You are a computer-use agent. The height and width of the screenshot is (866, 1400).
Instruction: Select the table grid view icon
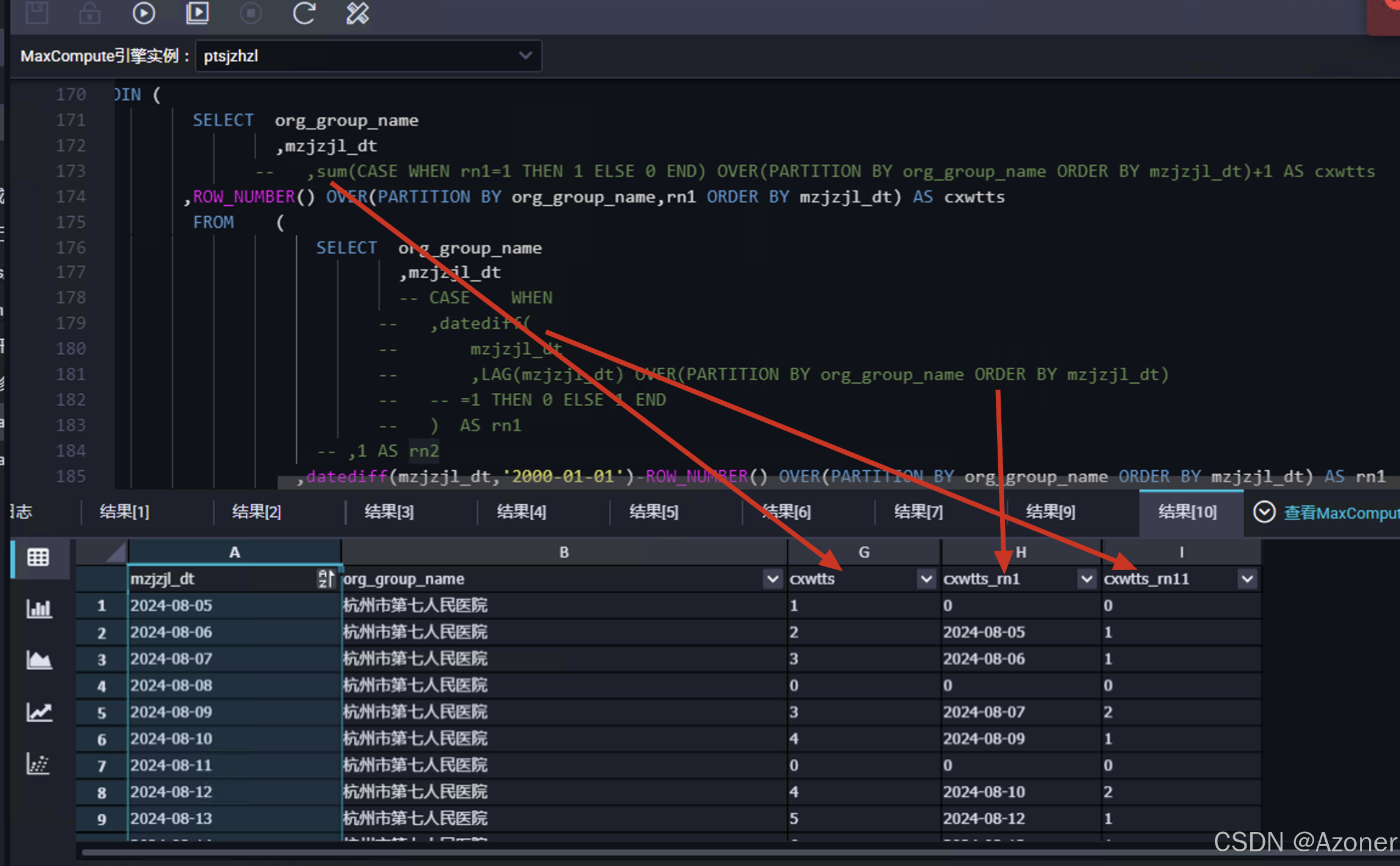click(x=38, y=557)
